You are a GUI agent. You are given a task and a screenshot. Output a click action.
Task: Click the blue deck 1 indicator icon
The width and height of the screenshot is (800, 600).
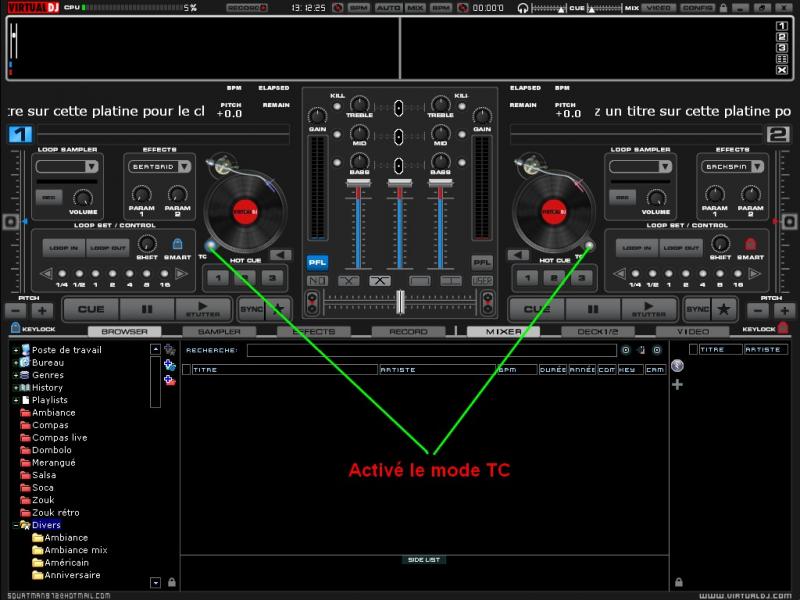click(21, 135)
